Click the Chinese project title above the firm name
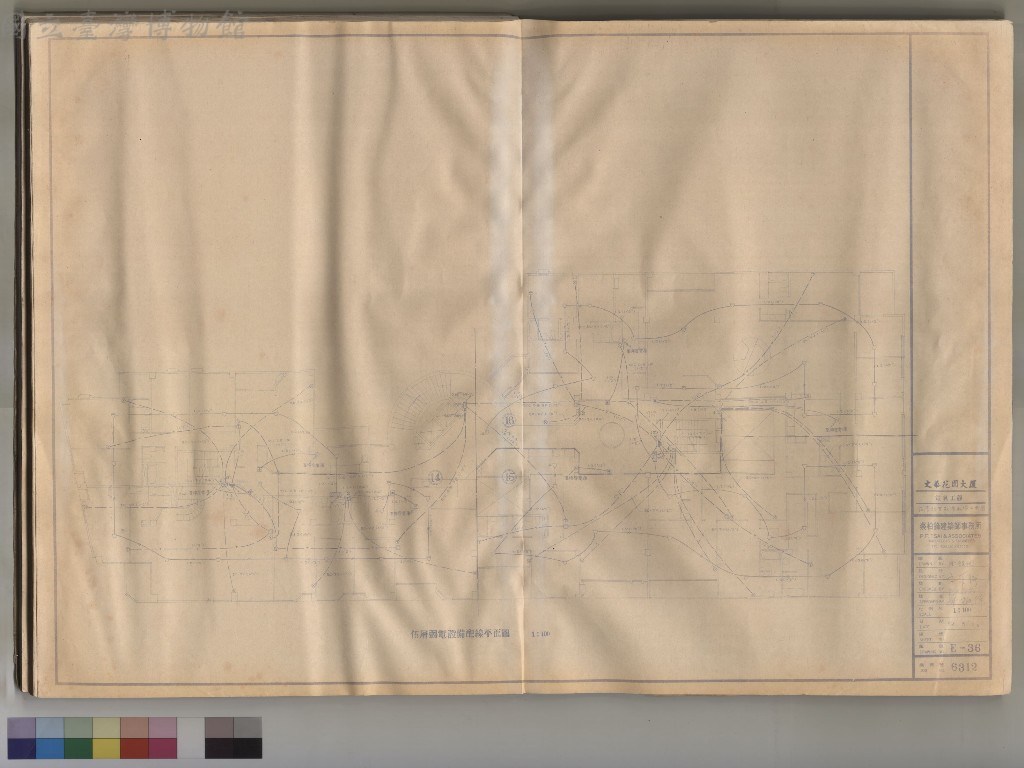The image size is (1024, 768). tap(950, 485)
